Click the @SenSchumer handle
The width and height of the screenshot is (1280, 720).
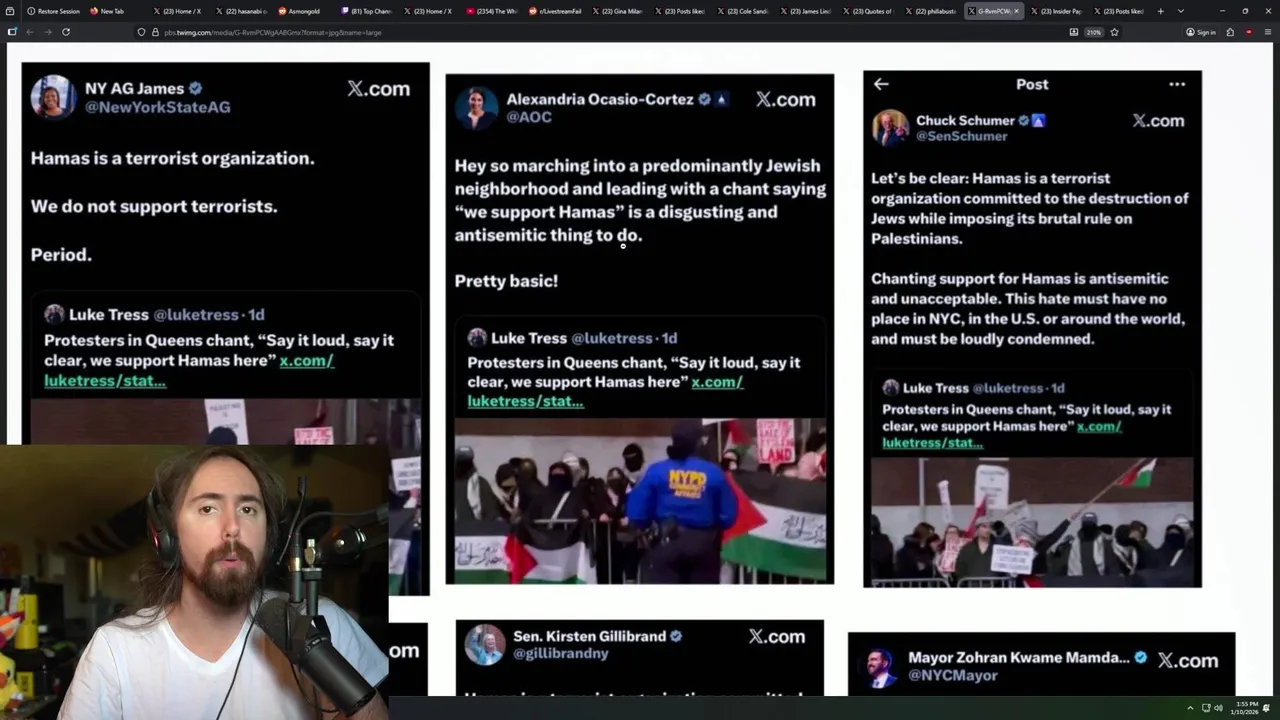click(961, 136)
